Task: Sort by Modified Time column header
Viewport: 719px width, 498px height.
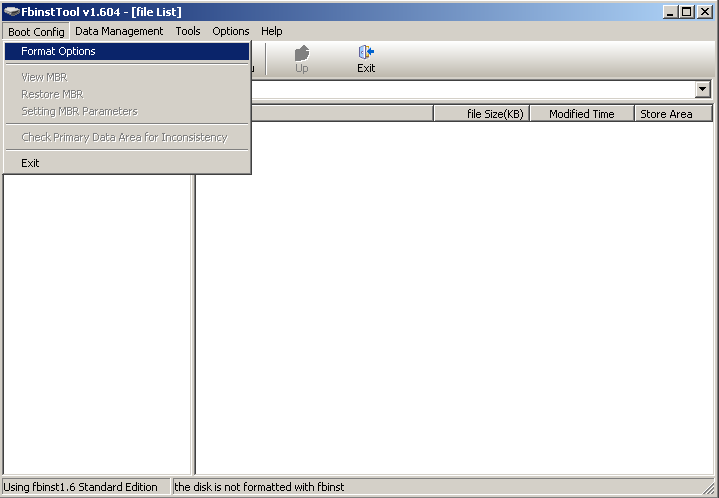Action: tap(582, 114)
